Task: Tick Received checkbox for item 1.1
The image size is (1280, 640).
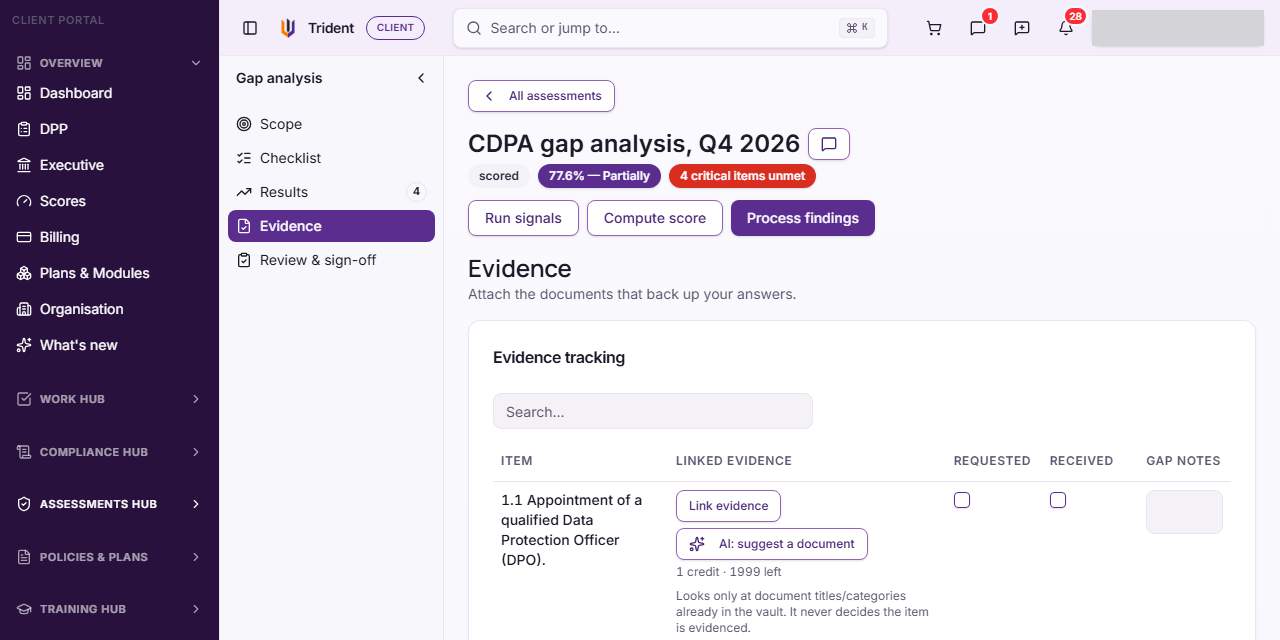Action: pos(1058,500)
